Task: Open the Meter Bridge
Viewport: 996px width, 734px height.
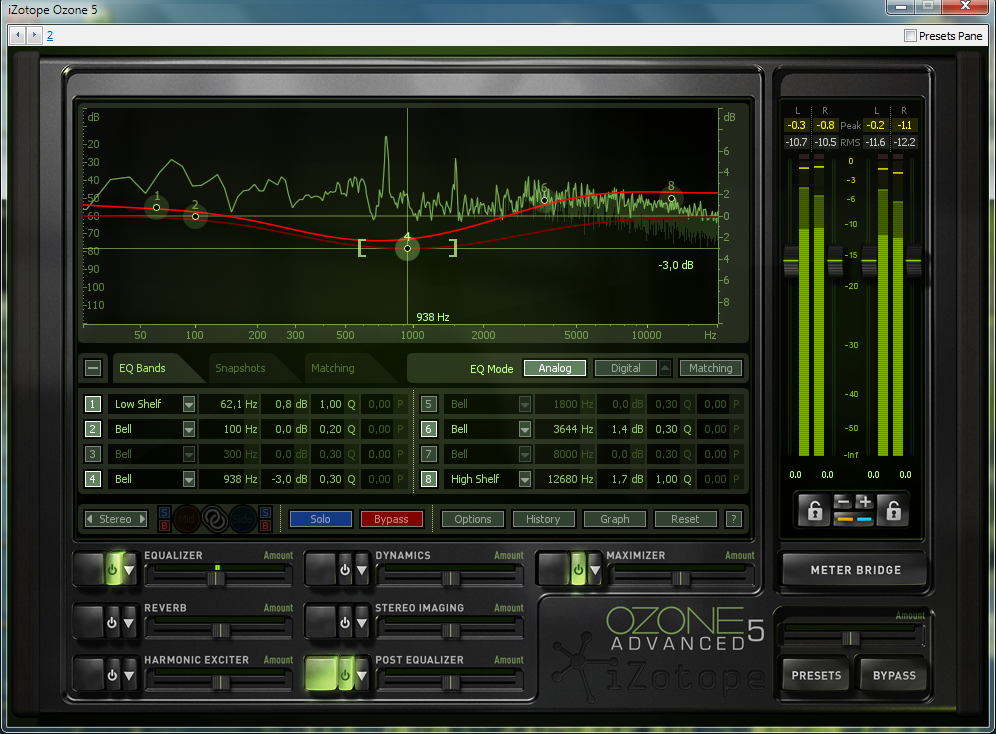Action: pos(856,570)
